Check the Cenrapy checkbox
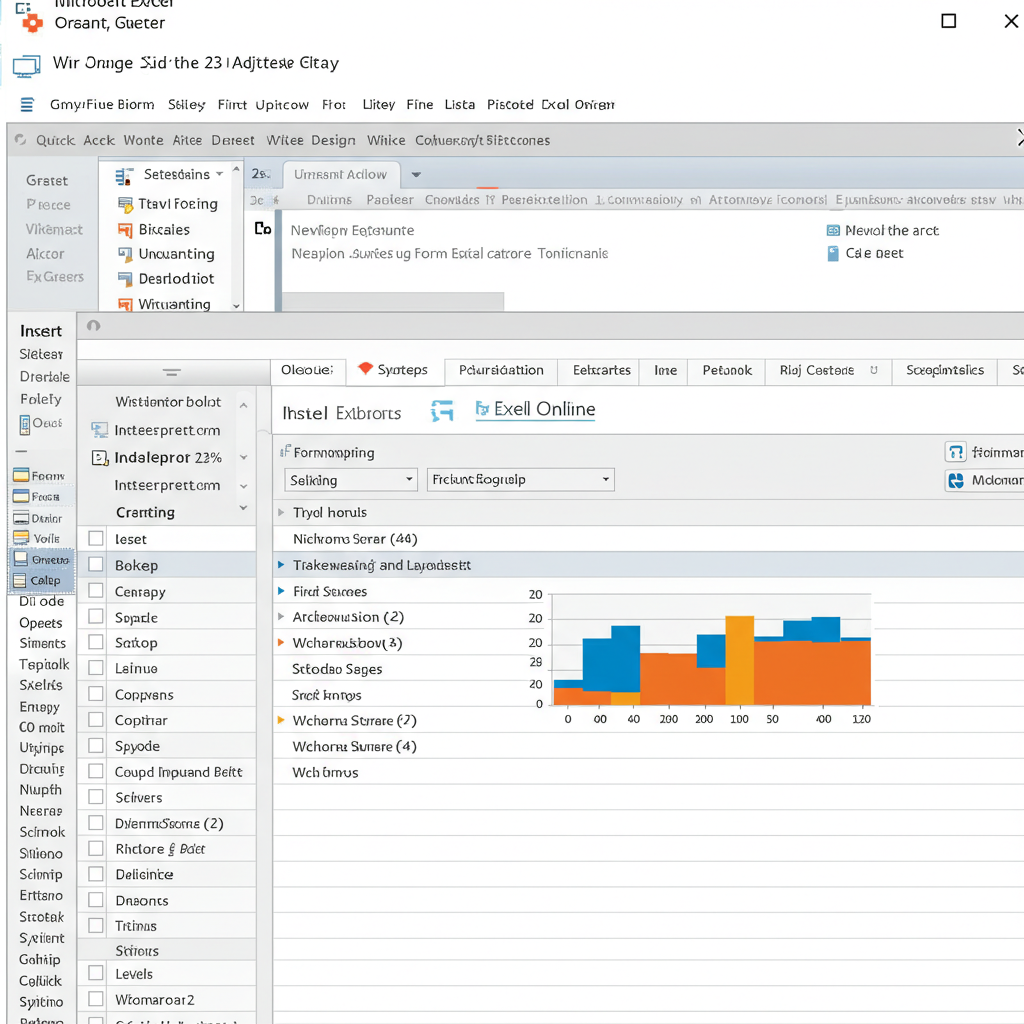The image size is (1024, 1024). tap(96, 591)
